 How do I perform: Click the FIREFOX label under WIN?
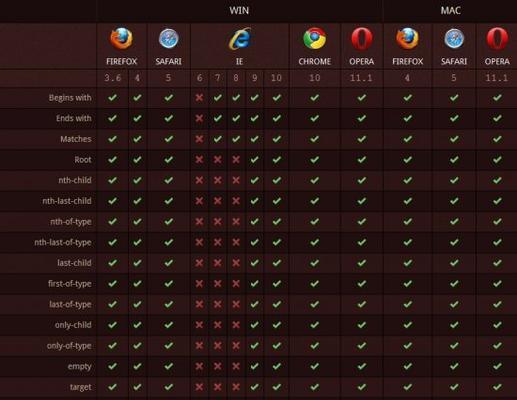(122, 62)
